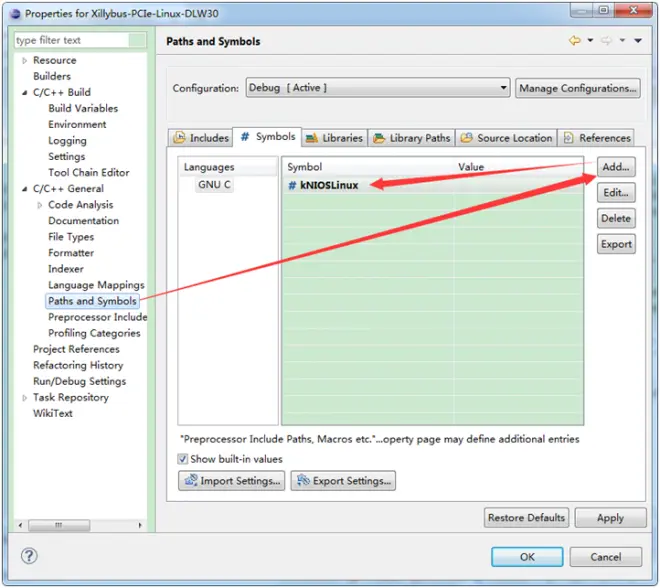Viewport: 660px width, 588px height.
Task: Click the tree scrollbar left arrow
Action: coord(20,525)
